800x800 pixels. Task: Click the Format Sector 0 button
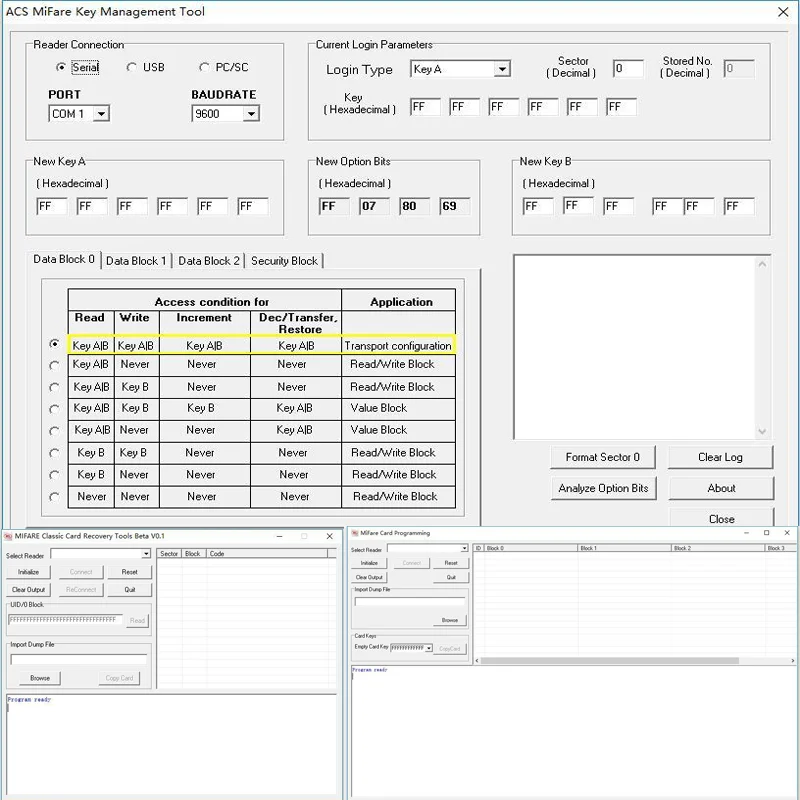[603, 457]
